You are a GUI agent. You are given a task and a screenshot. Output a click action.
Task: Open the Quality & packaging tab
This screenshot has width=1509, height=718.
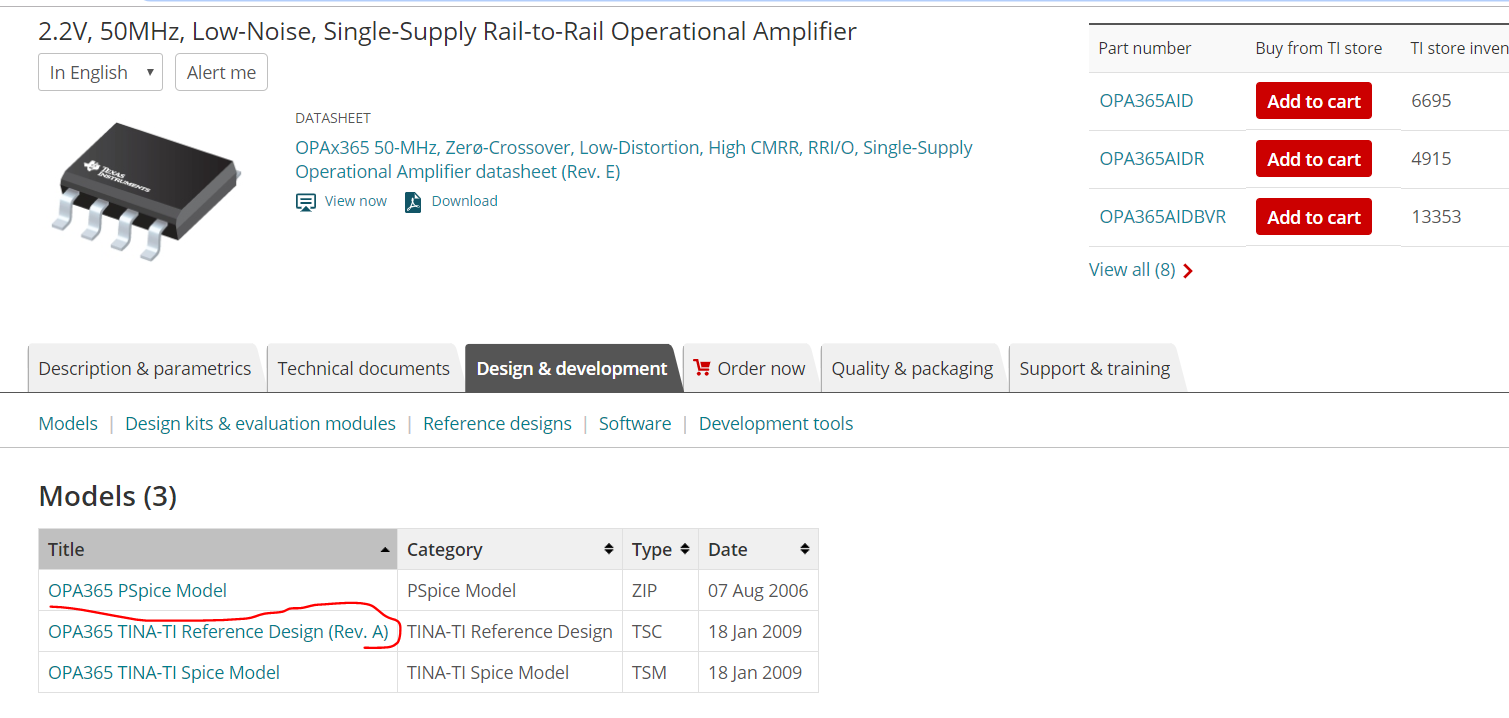[x=912, y=368]
